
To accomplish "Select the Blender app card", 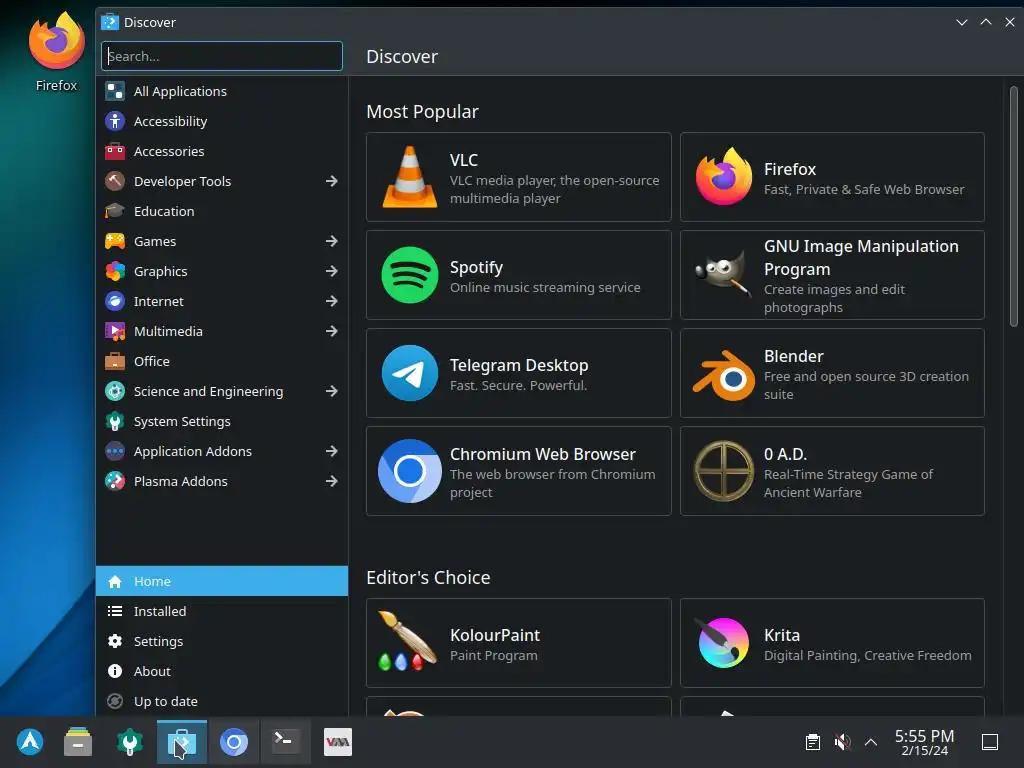I will click(x=832, y=373).
